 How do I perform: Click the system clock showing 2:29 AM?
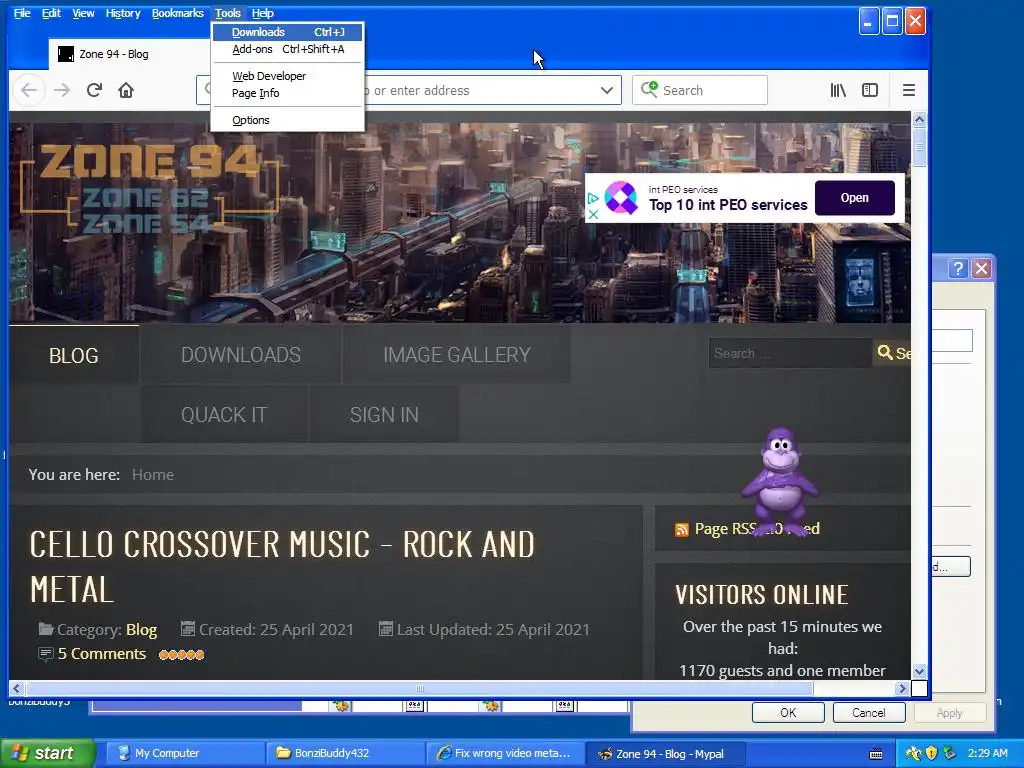pyautogui.click(x=987, y=753)
